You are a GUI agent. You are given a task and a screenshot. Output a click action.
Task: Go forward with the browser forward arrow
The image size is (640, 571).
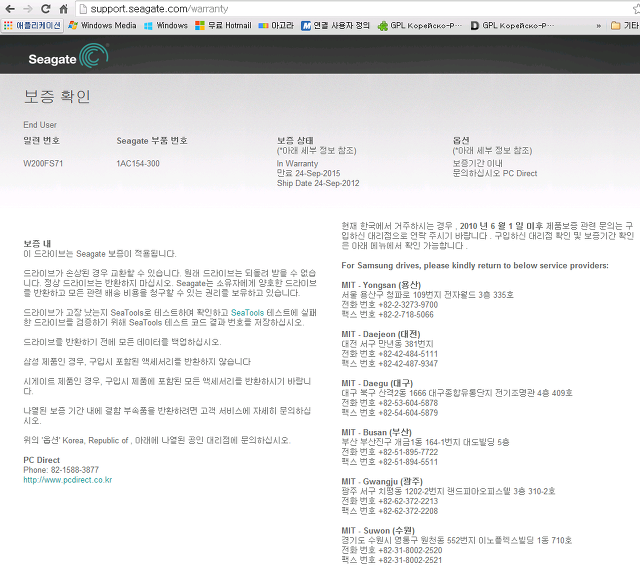[28, 9]
